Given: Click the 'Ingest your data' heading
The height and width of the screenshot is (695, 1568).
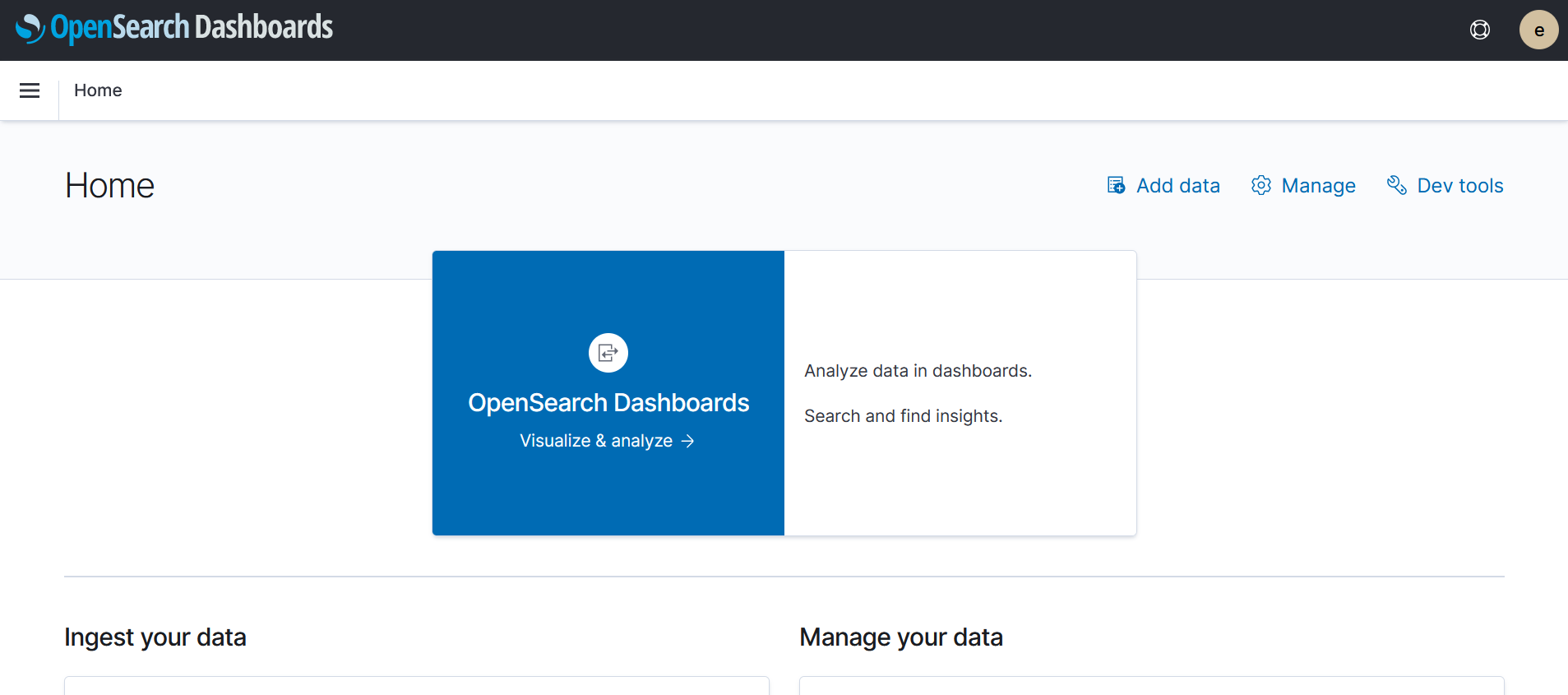Looking at the screenshot, I should (155, 637).
